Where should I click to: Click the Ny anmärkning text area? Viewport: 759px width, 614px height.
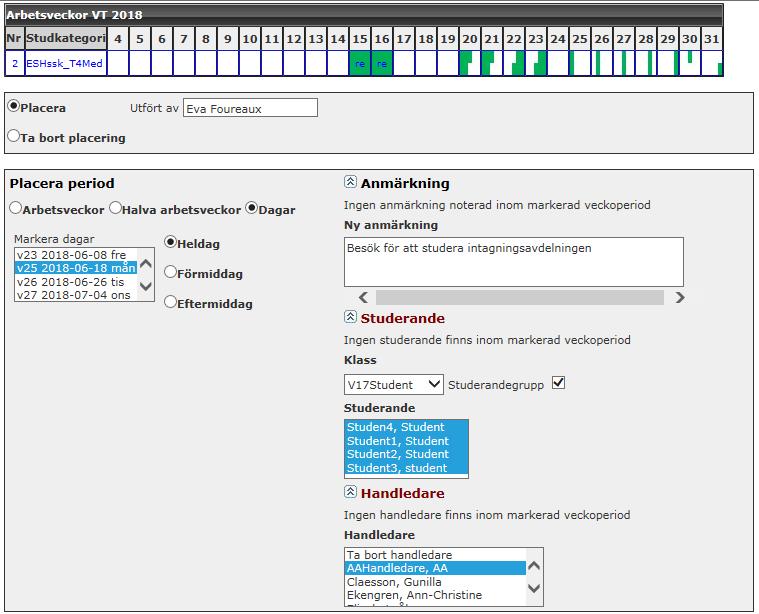click(x=514, y=262)
